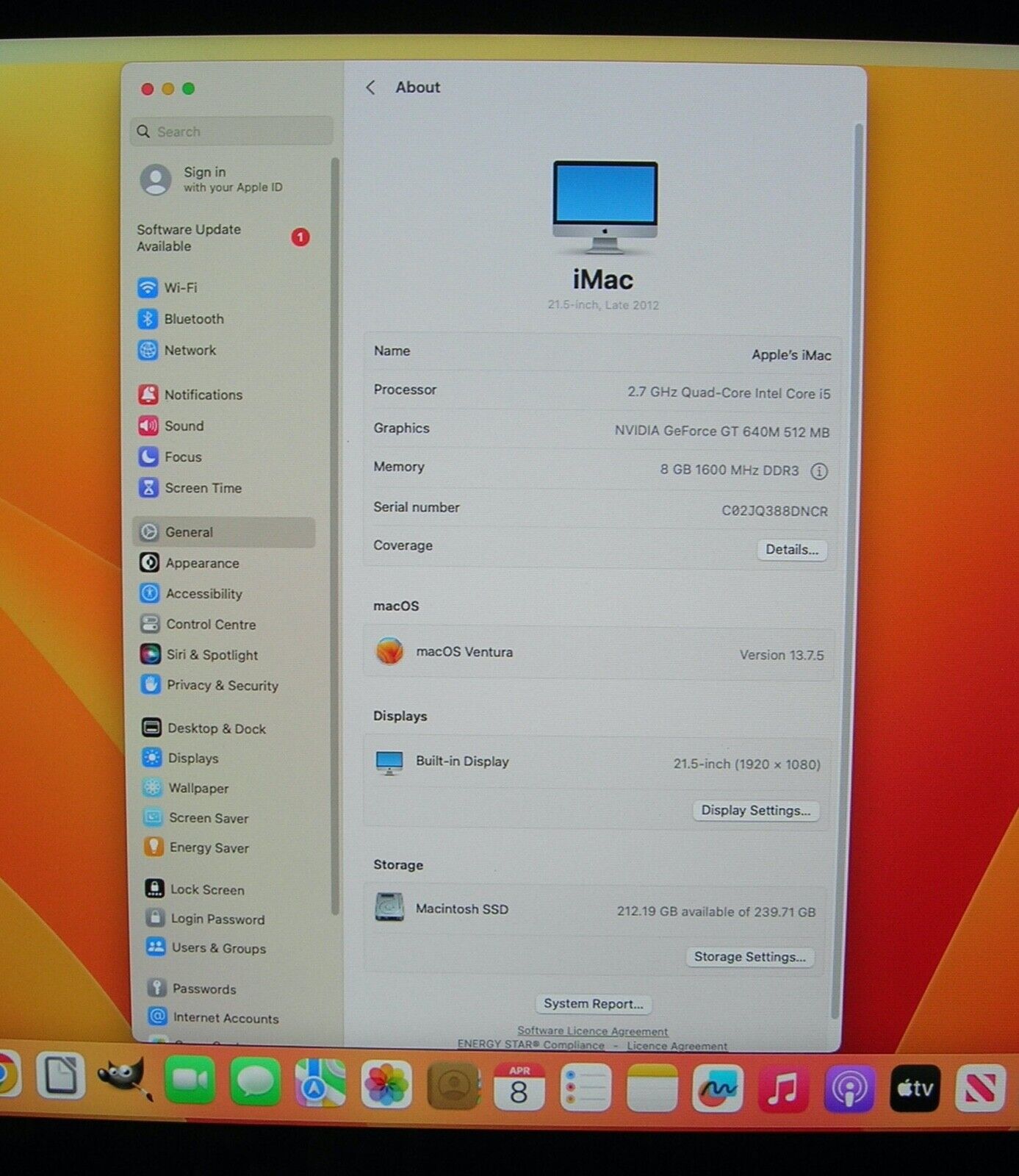1019x1176 pixels.
Task: Open Photos from the Dock
Action: (386, 1084)
